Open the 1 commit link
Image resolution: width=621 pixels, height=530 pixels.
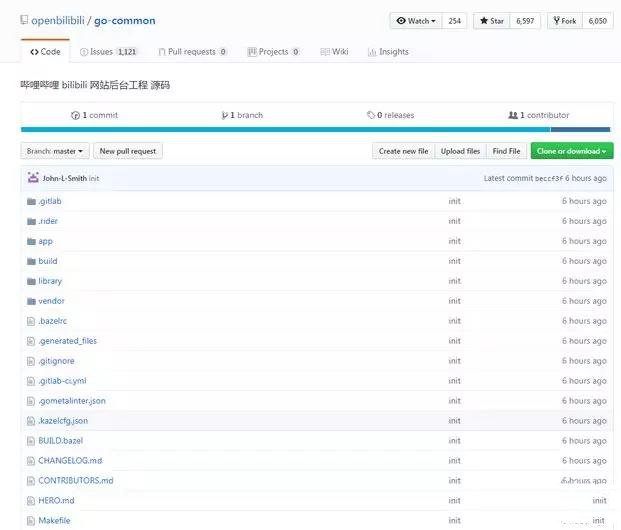[x=95, y=115]
